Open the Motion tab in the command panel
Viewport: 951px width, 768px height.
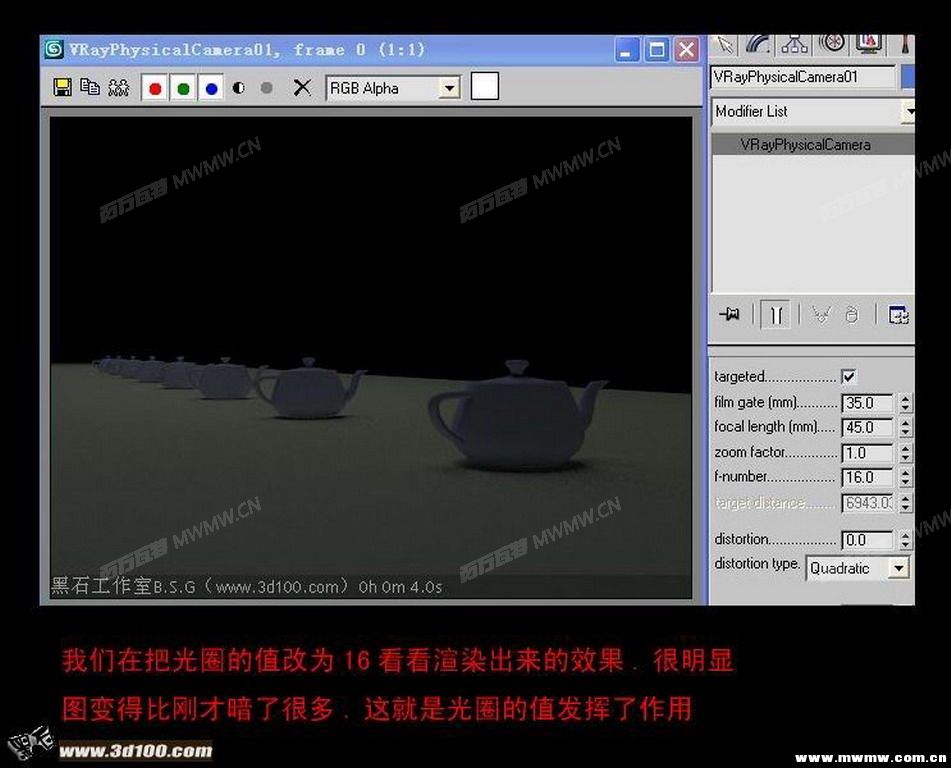(x=832, y=44)
